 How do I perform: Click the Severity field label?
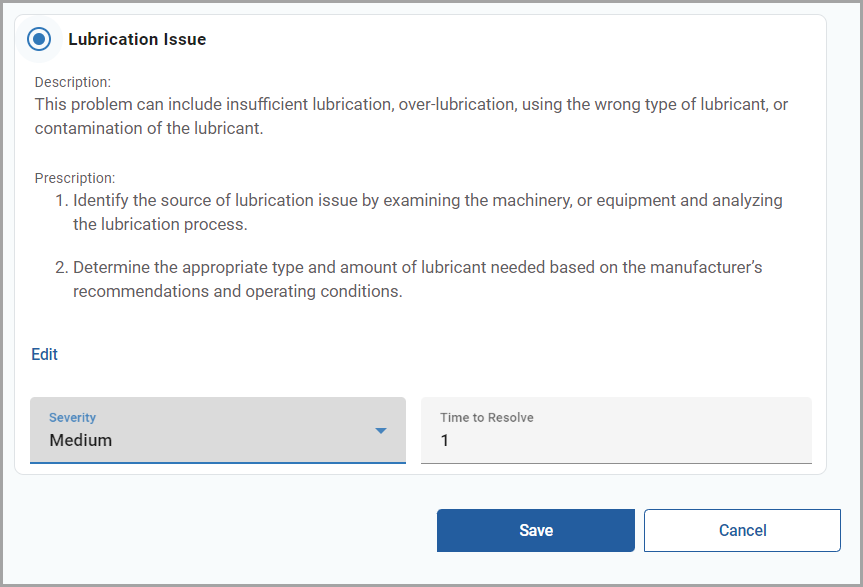[x=72, y=418]
